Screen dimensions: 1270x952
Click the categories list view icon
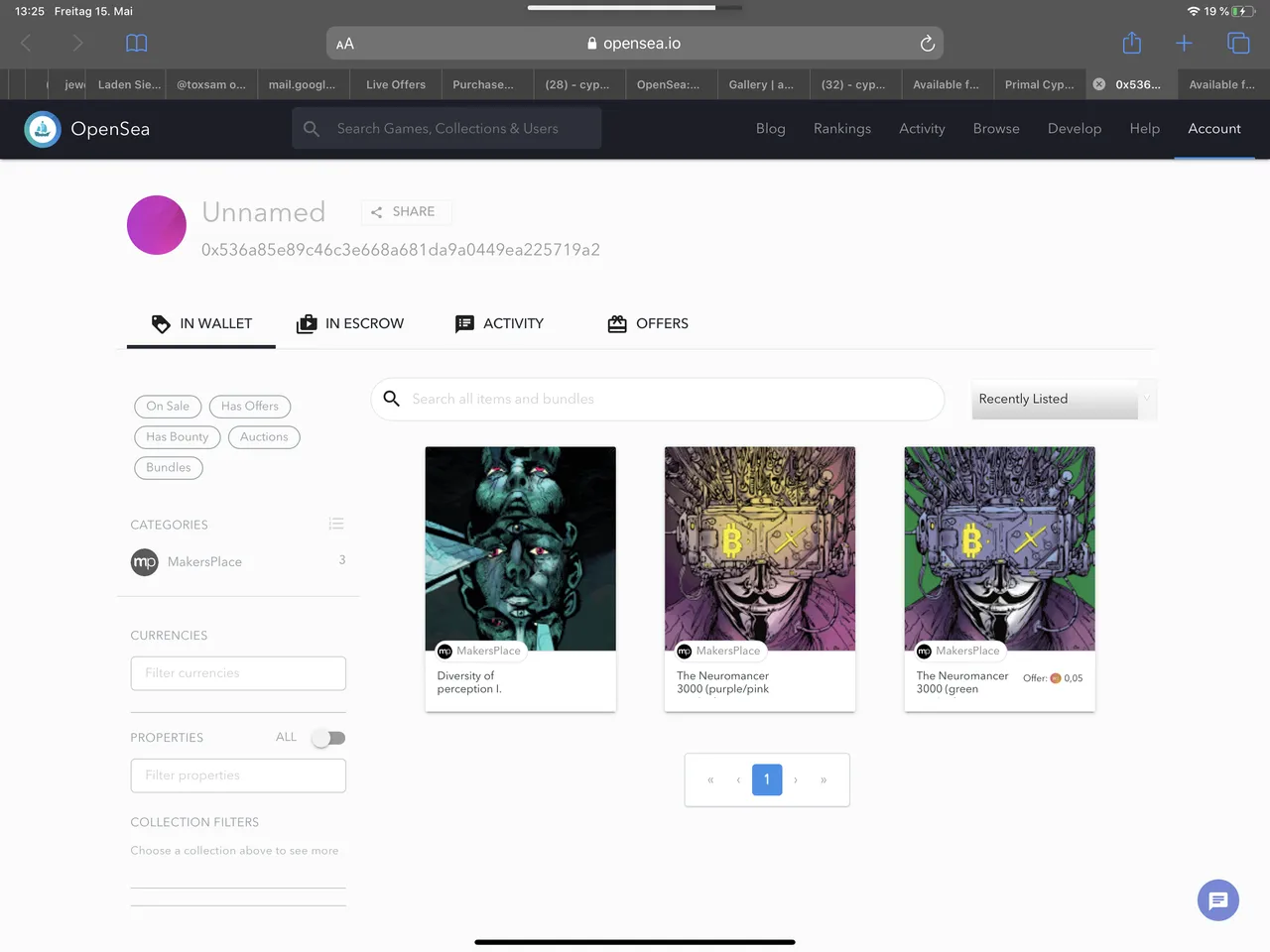[336, 524]
